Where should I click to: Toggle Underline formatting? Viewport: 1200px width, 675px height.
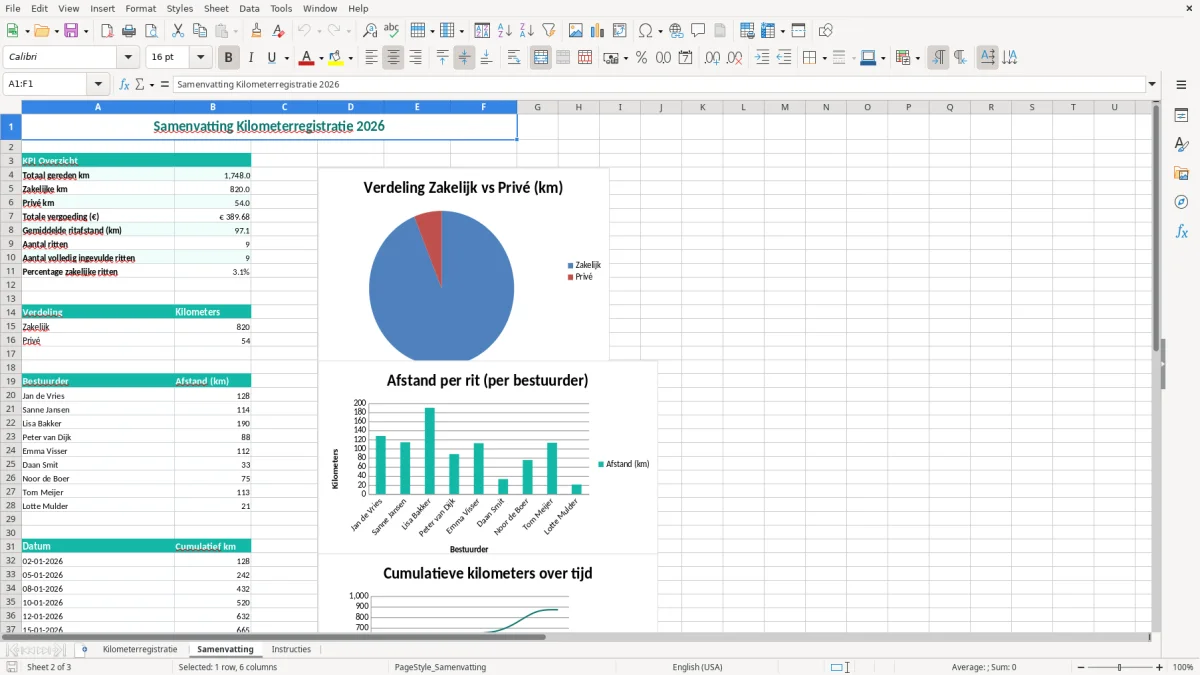[272, 58]
